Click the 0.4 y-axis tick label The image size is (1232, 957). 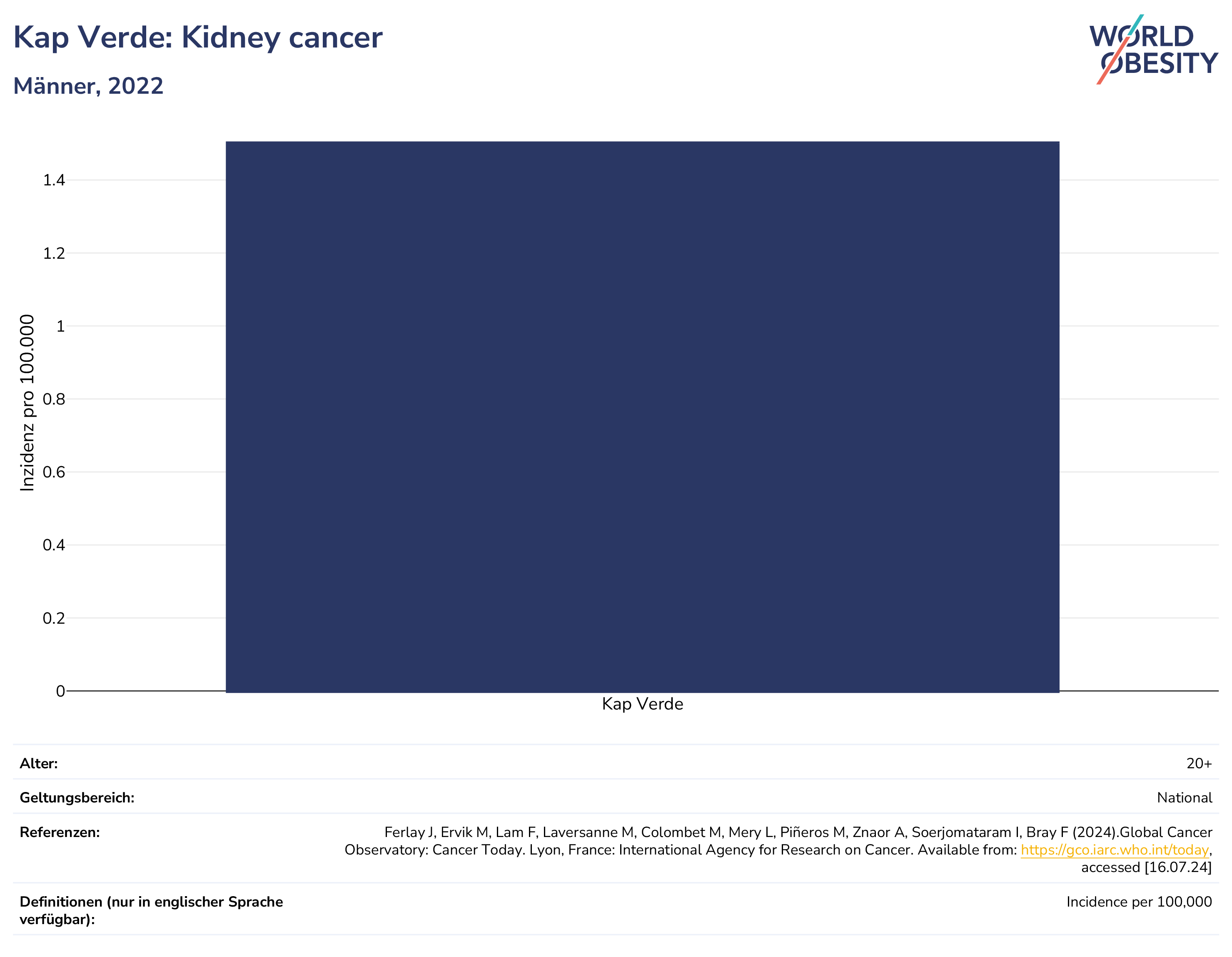click(x=54, y=545)
